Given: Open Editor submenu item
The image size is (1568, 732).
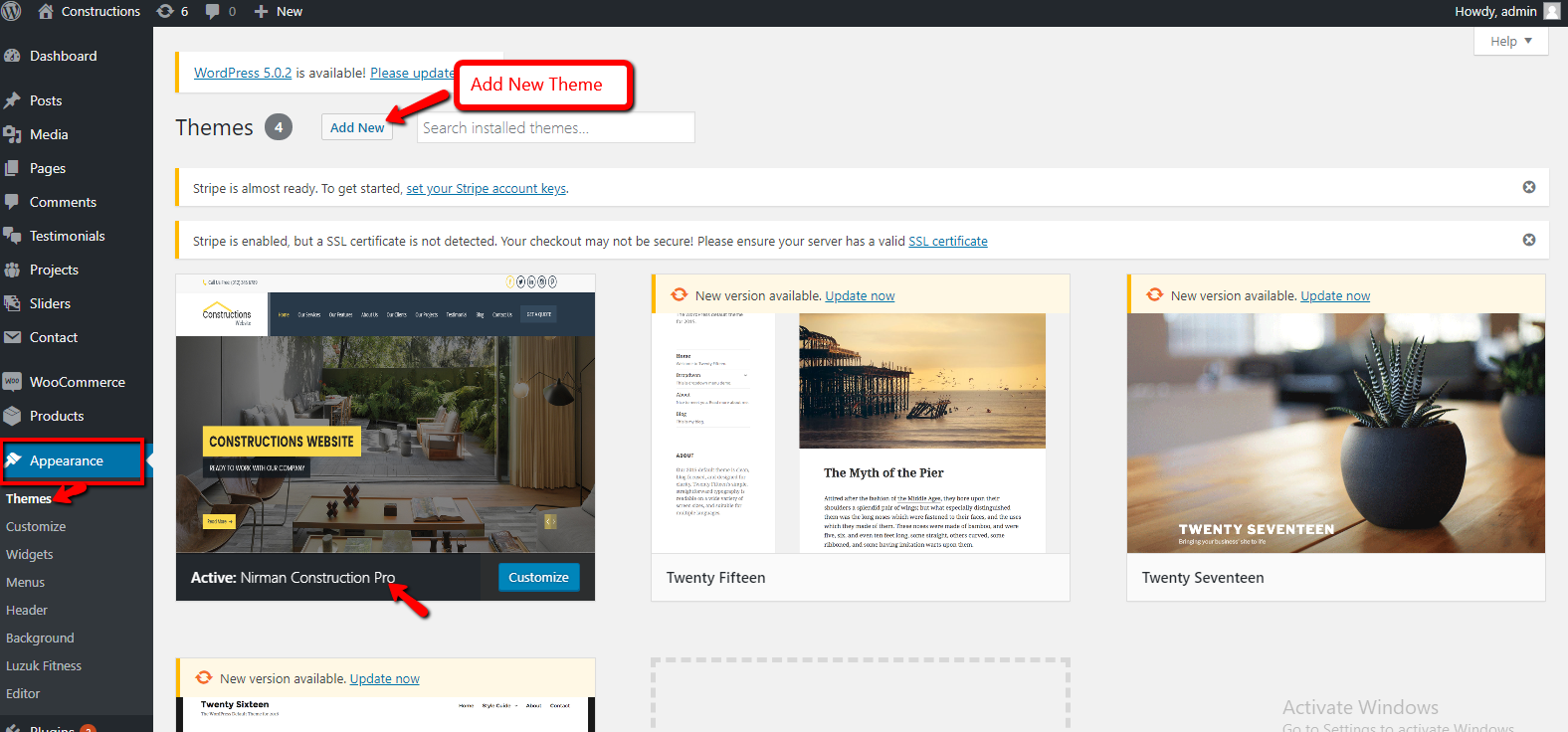Looking at the screenshot, I should tap(23, 693).
